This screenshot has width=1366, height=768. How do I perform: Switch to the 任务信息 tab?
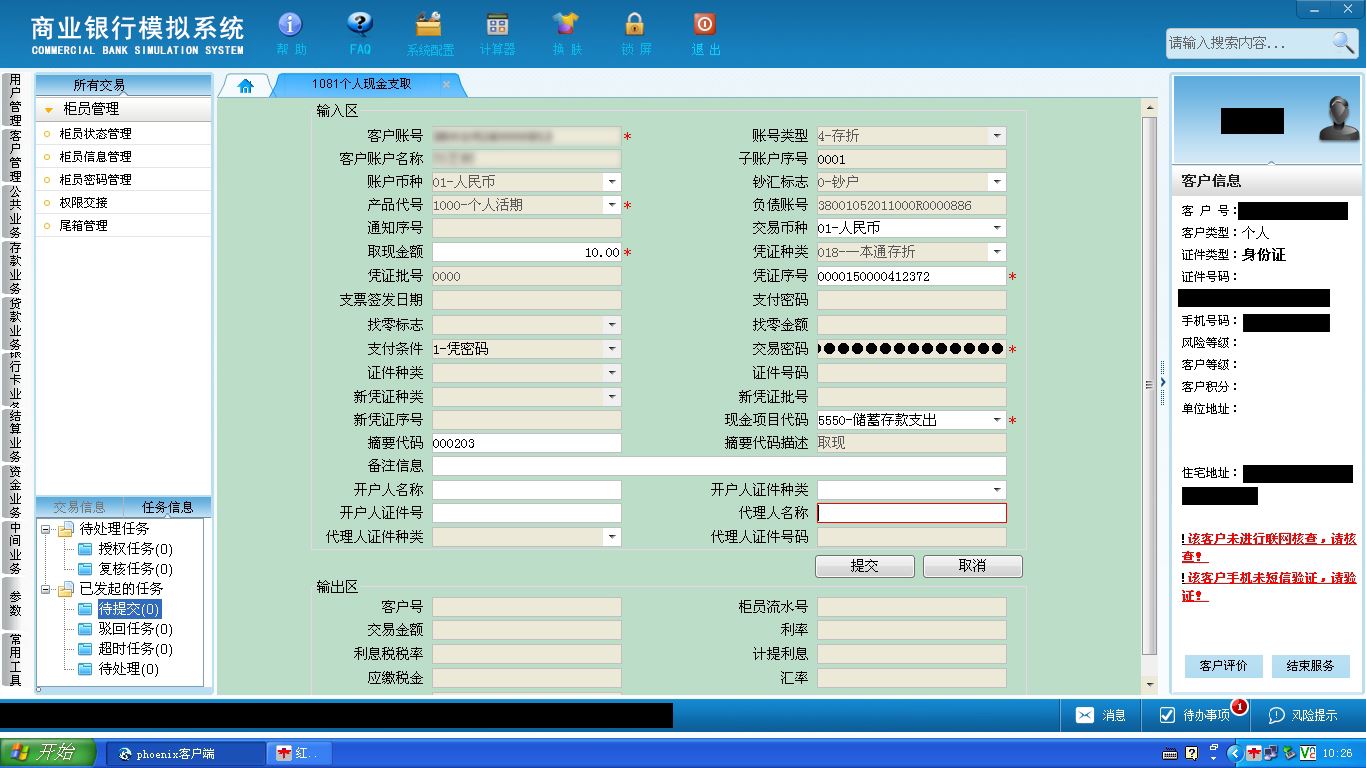[167, 507]
